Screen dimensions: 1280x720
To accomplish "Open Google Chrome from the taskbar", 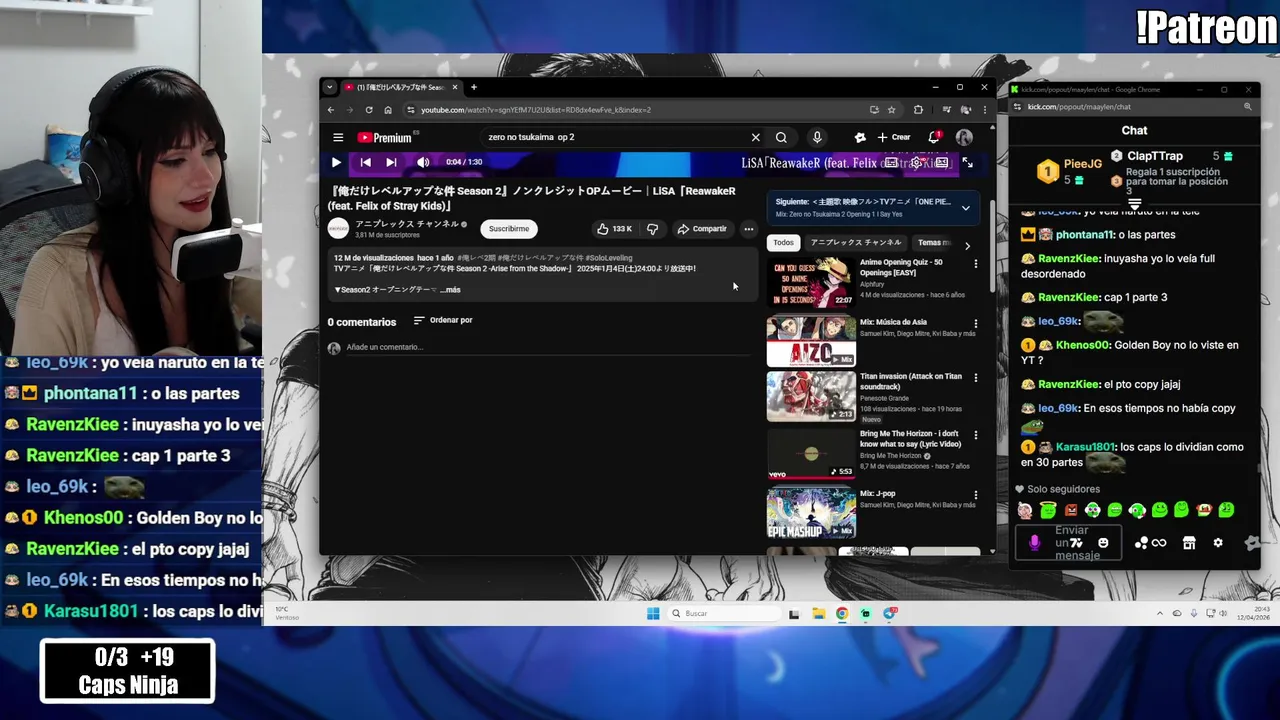I will [x=842, y=613].
